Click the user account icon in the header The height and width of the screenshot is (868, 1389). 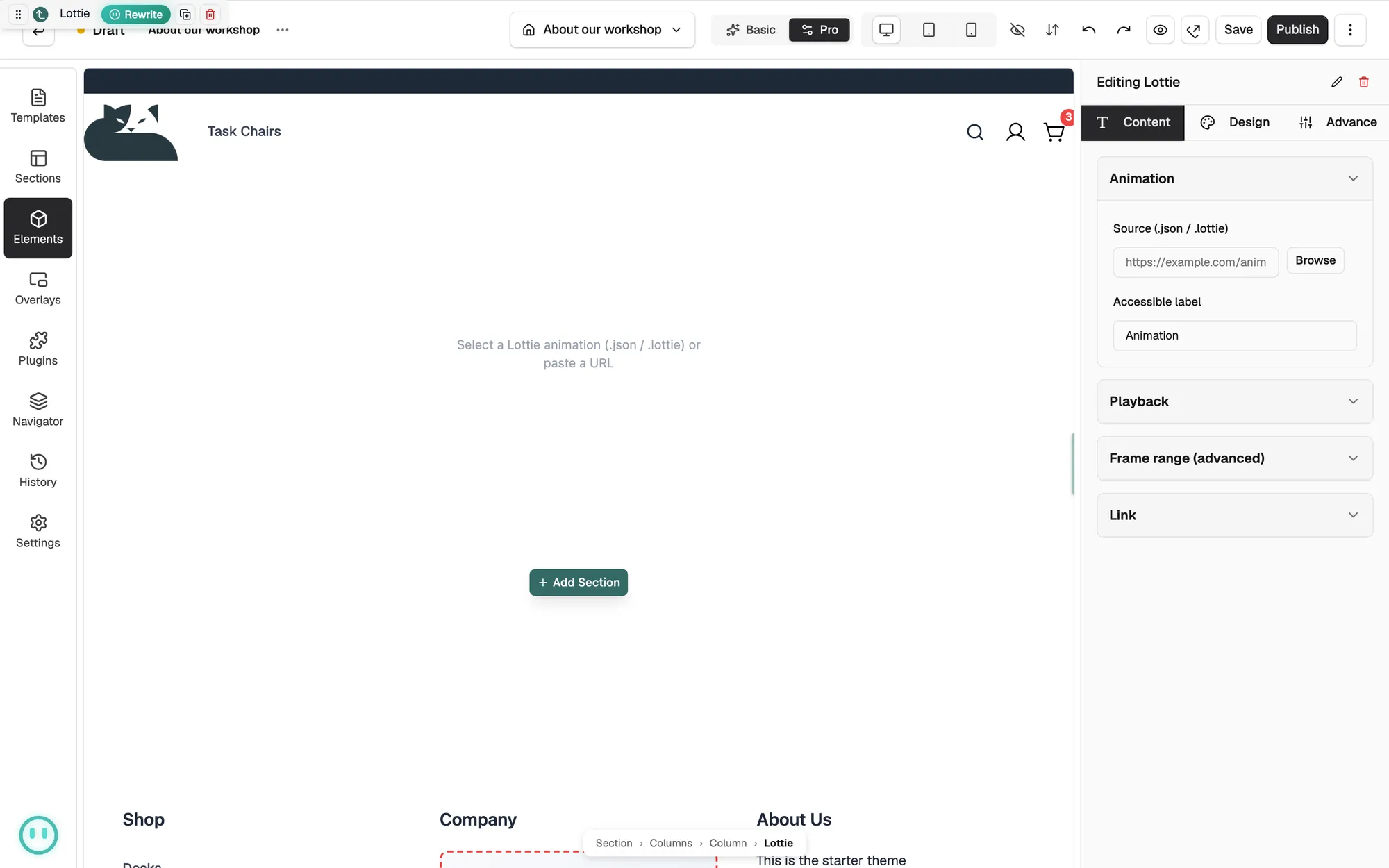coord(1015,132)
